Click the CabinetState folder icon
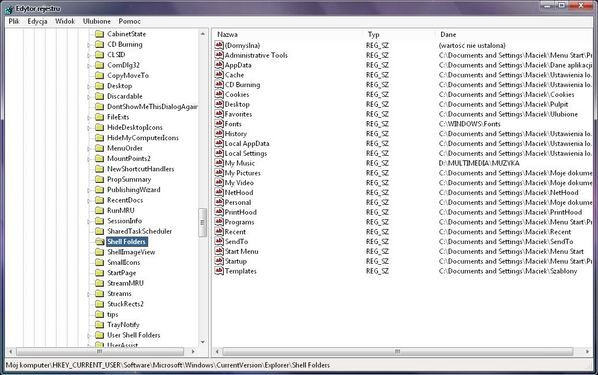The image size is (598, 375). [100, 34]
